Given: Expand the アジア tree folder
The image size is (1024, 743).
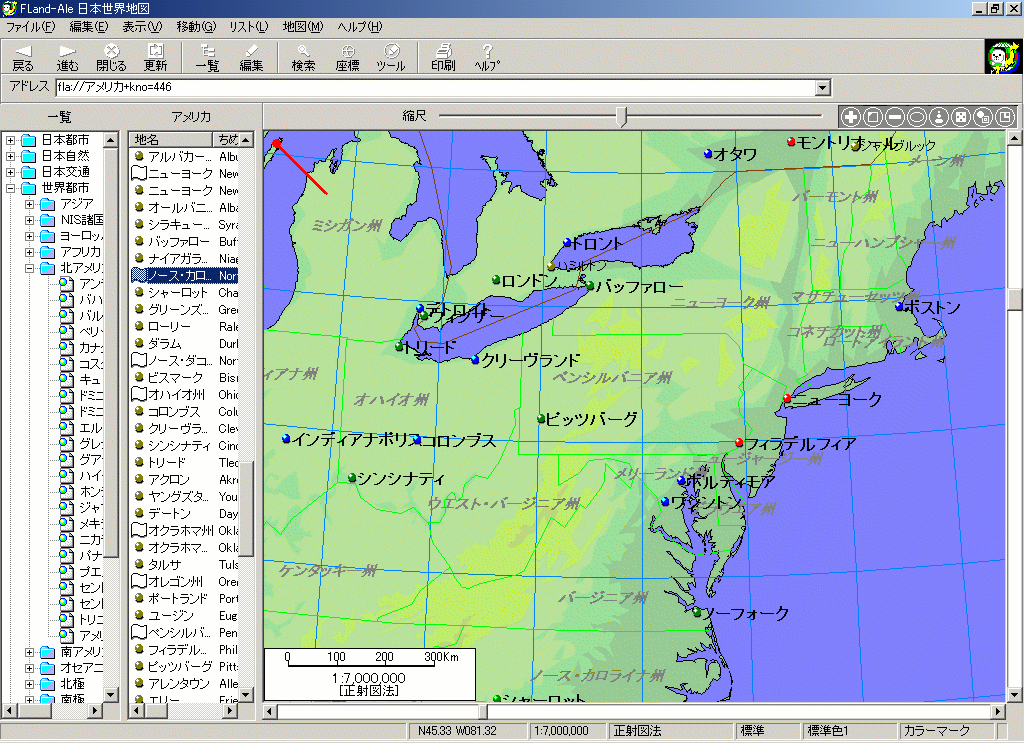Looking at the screenshot, I should (29, 204).
